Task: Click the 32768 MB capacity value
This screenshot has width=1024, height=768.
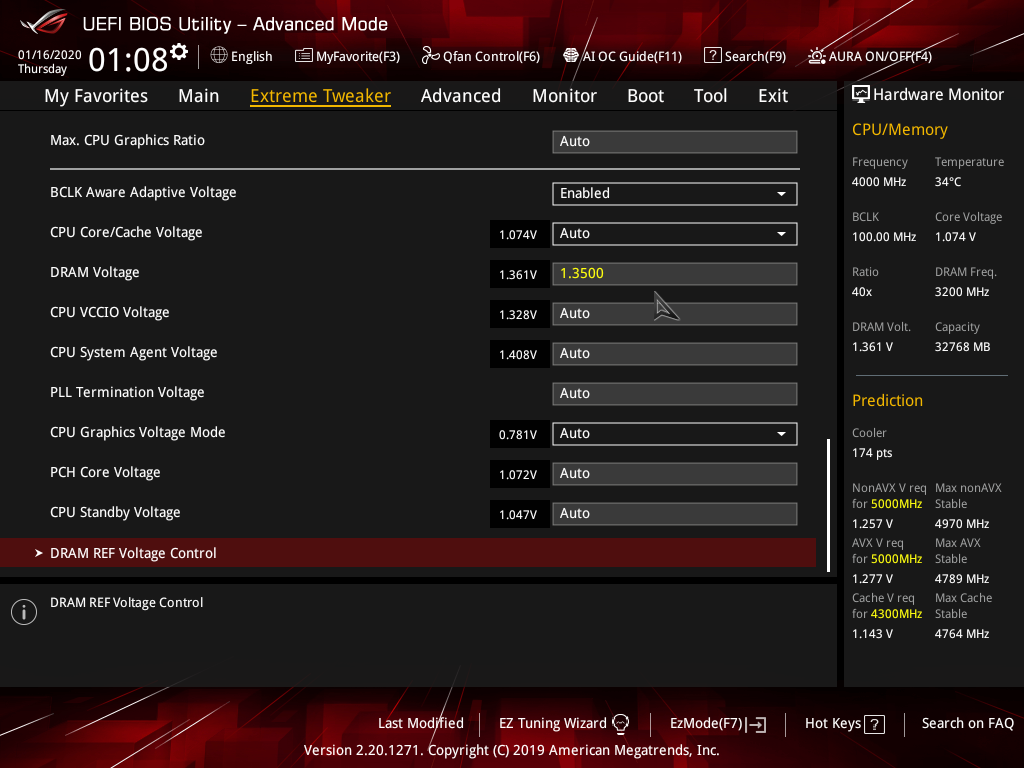Action: [x=962, y=347]
